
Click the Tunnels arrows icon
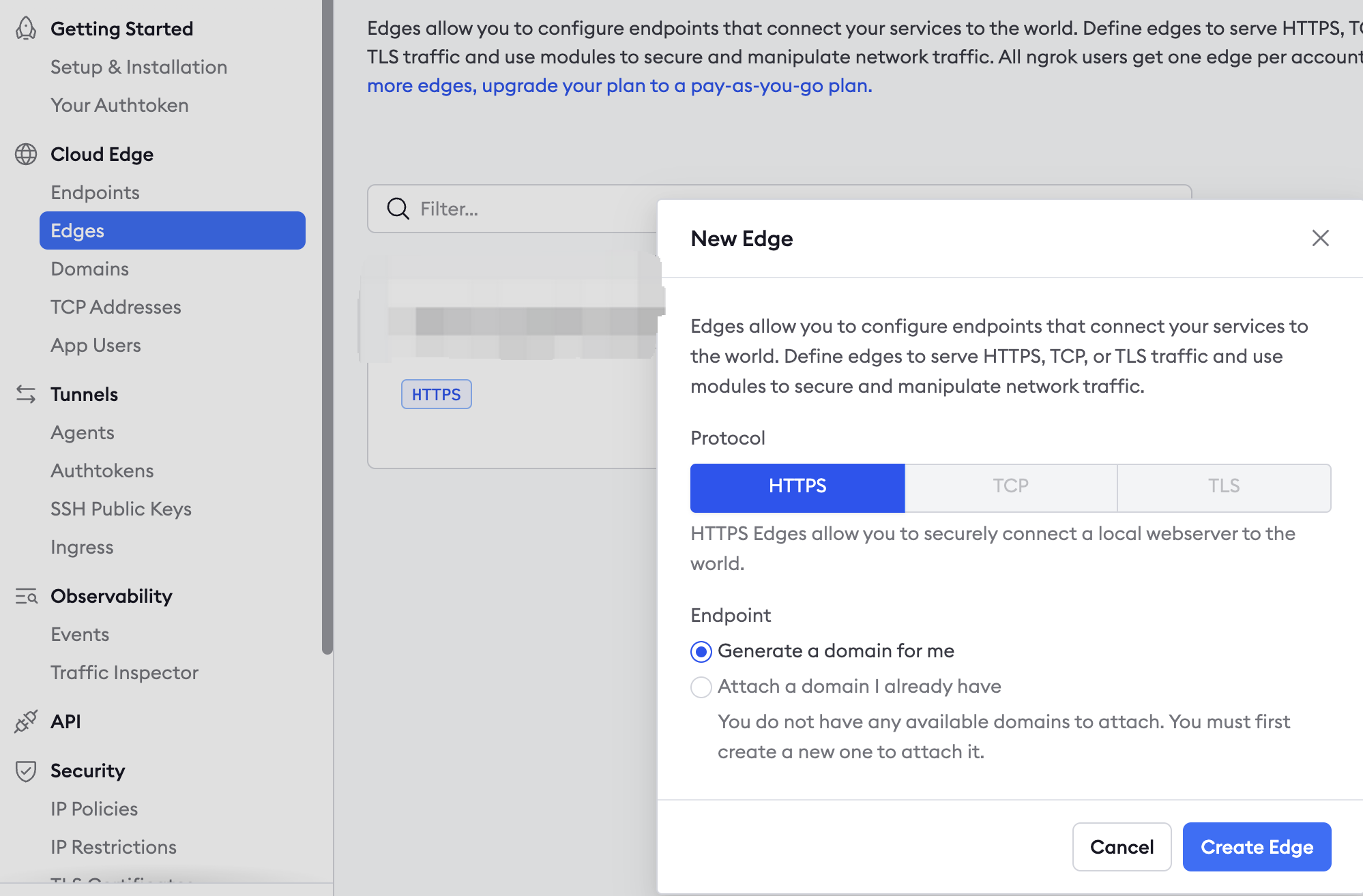point(26,394)
